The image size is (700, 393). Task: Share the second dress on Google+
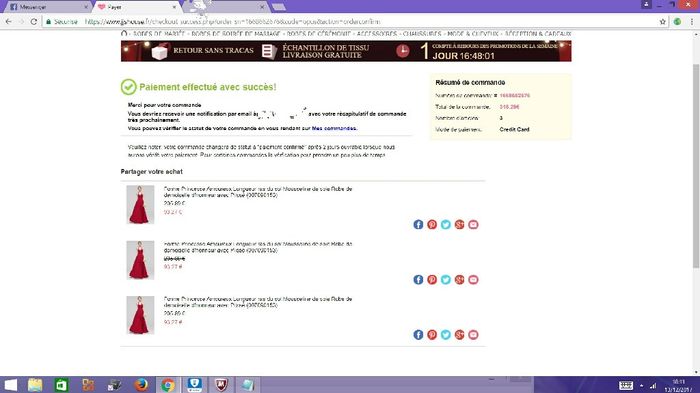pos(459,280)
